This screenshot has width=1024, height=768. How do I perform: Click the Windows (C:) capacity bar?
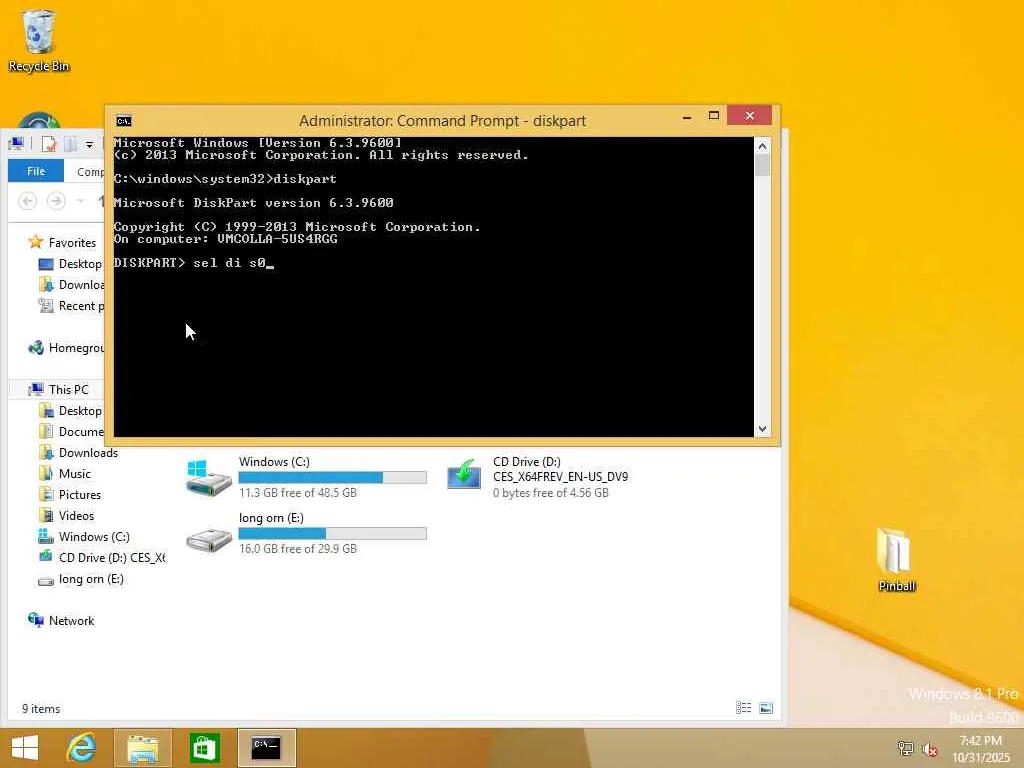[x=332, y=477]
